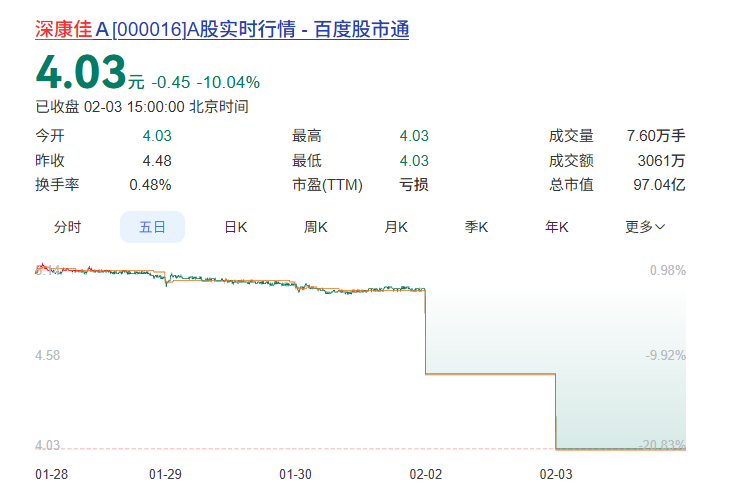The height and width of the screenshot is (492, 733).
Task: Click the 总市值 value 97.04亿
Action: pyautogui.click(x=659, y=185)
